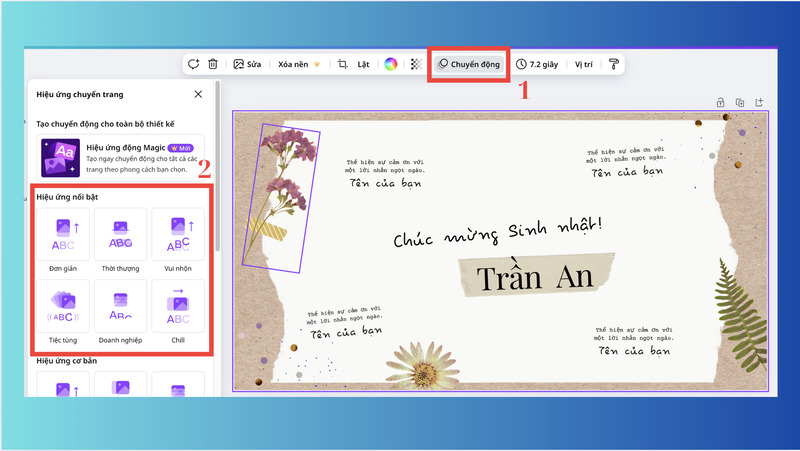Click the add page icon above canvas

pos(760,102)
